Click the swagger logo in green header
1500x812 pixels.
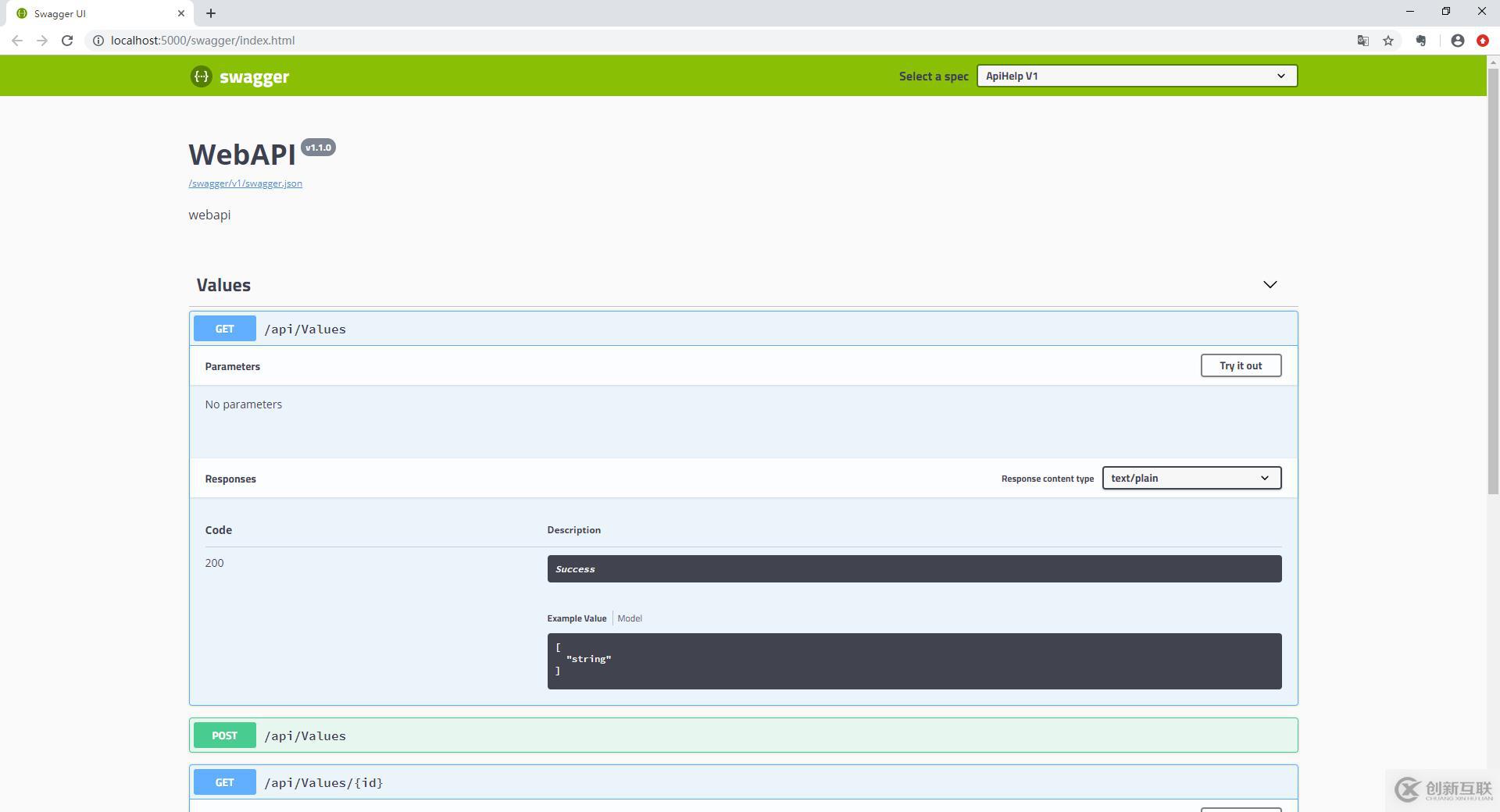[239, 77]
